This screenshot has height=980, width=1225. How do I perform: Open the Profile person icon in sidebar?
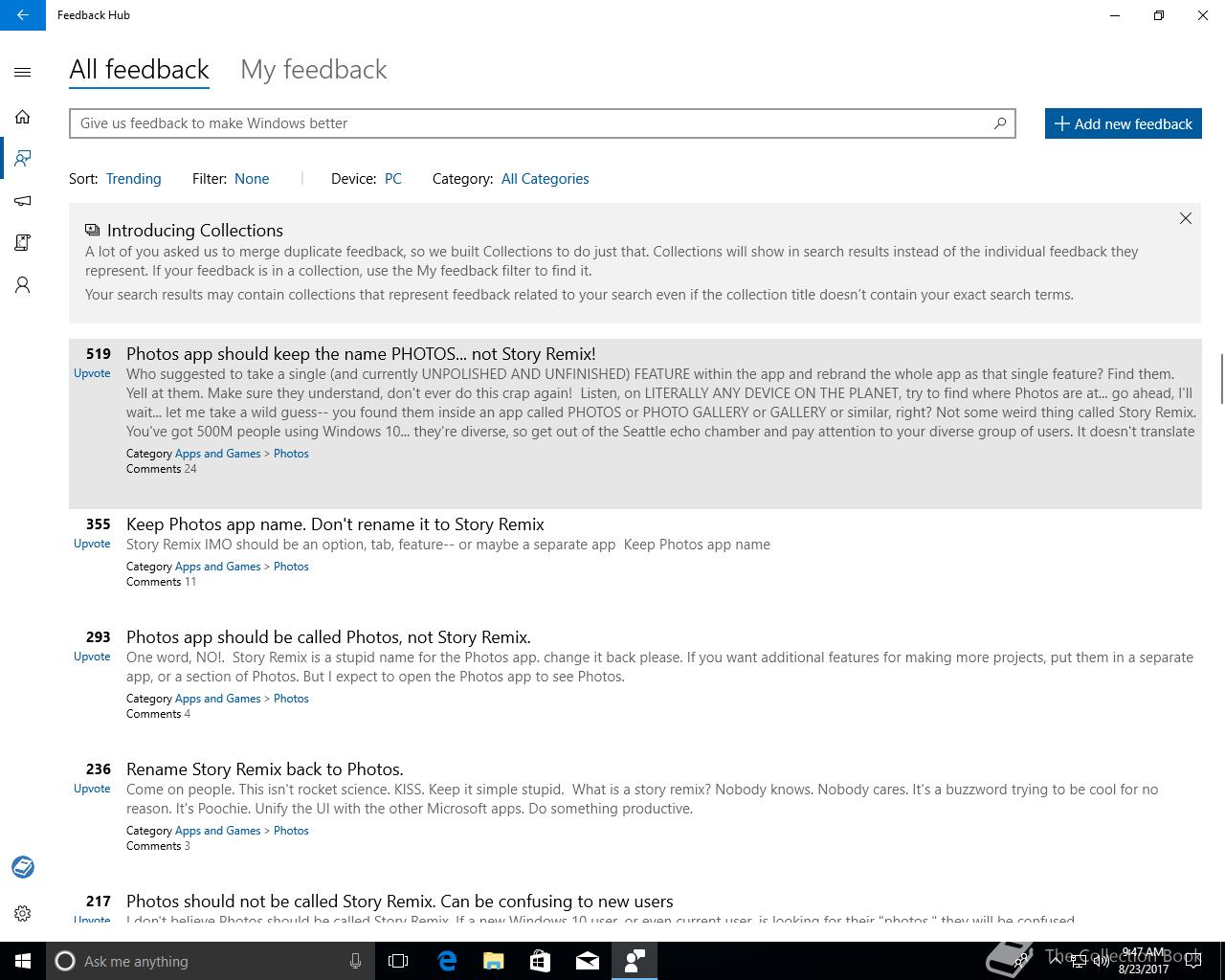[23, 285]
